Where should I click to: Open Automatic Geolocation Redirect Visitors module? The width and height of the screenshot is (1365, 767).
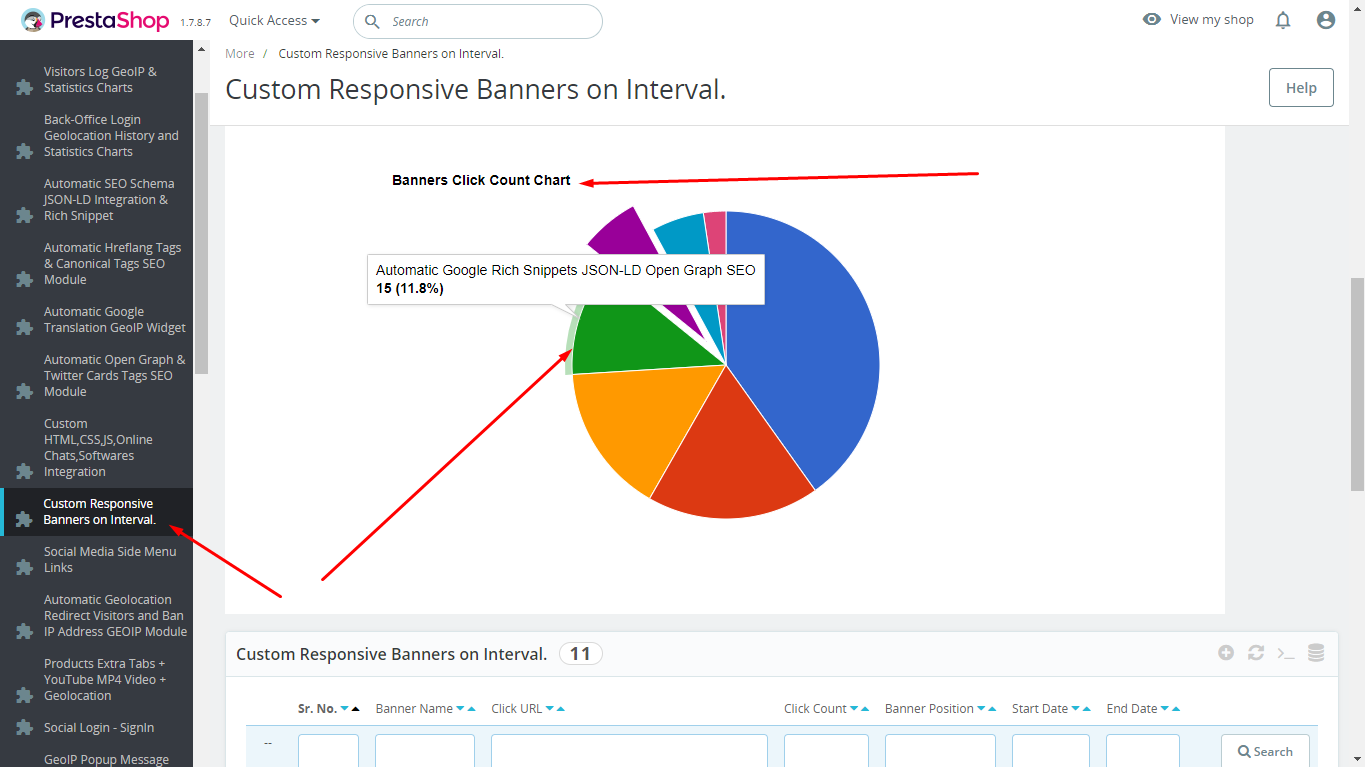(115, 616)
